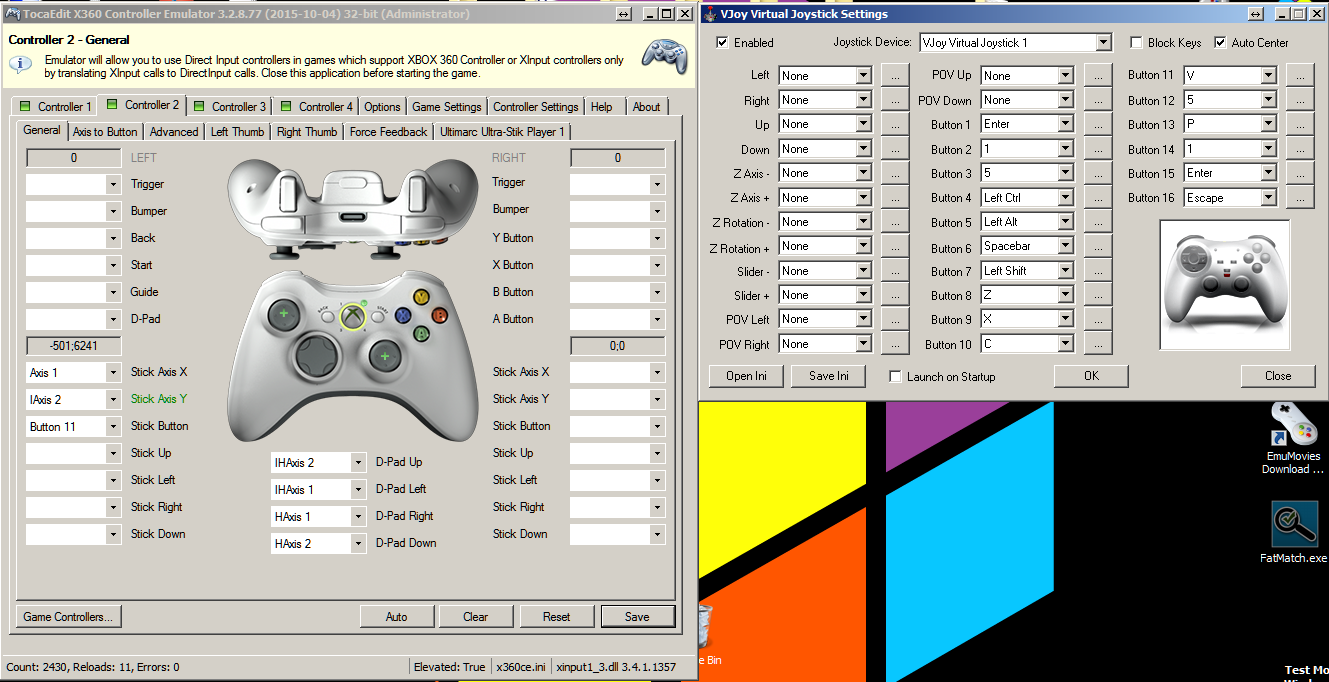Click the EmuMovies Download desktop shortcut icon
Image resolution: width=1329 pixels, height=682 pixels.
tap(1293, 424)
